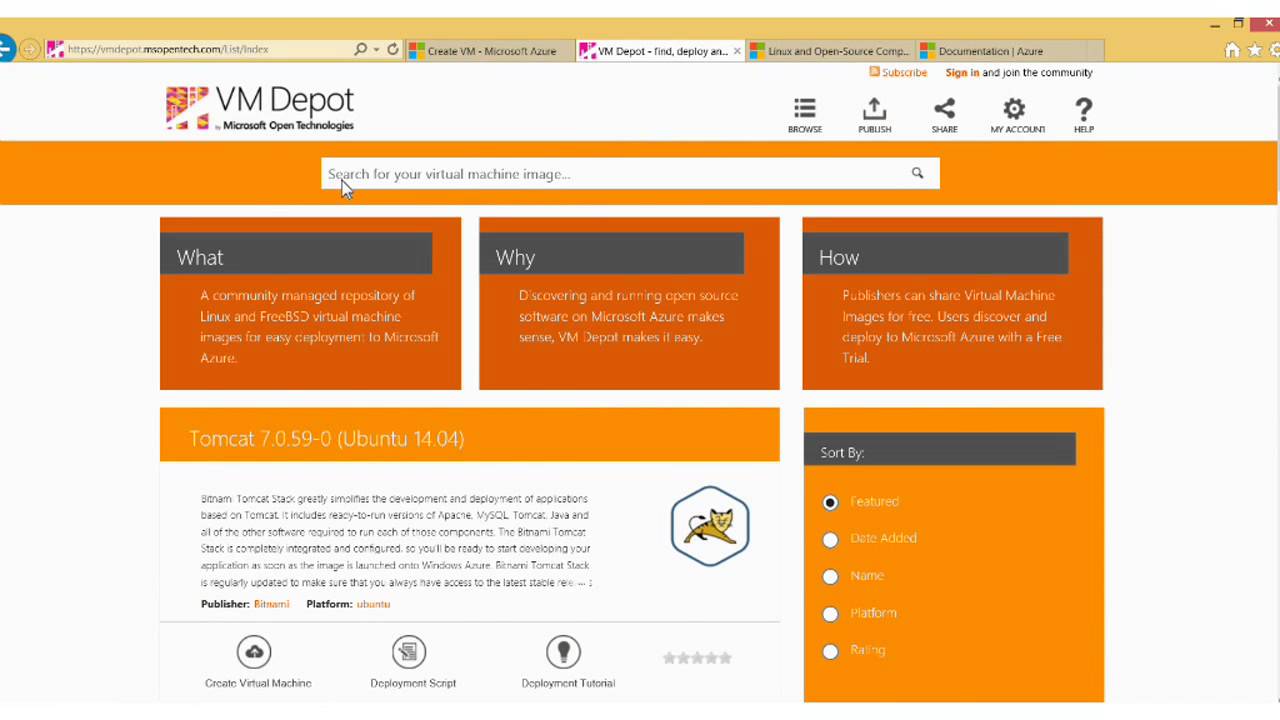Click the Create Virtual Machine cloud icon
This screenshot has height=720, width=1280.
[x=254, y=652]
